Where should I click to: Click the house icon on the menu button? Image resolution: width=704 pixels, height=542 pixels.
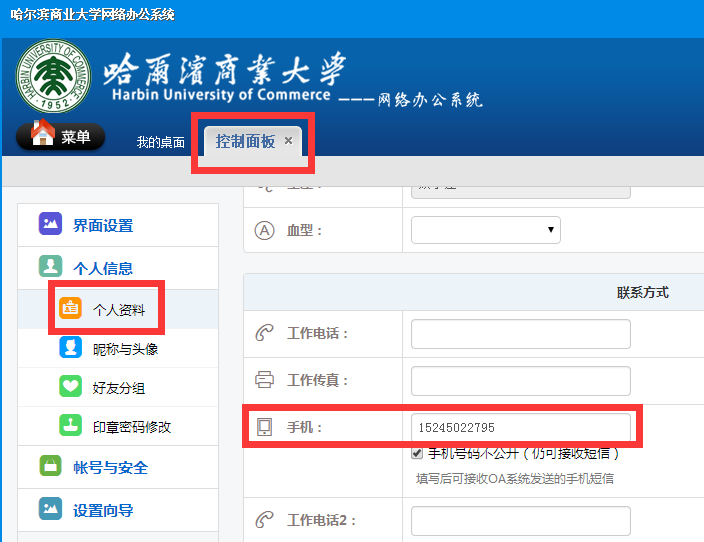coord(42,134)
